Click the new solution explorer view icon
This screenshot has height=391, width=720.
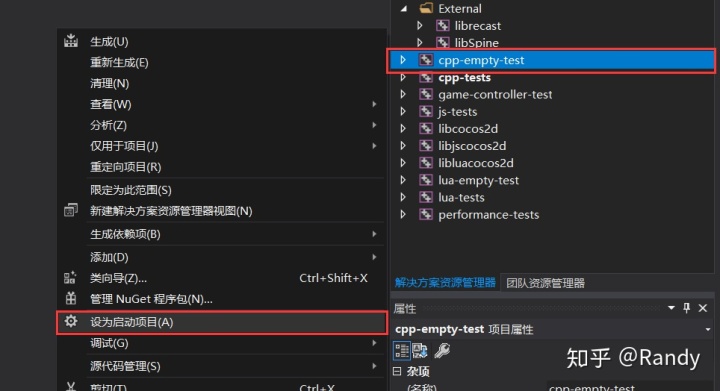(x=71, y=210)
